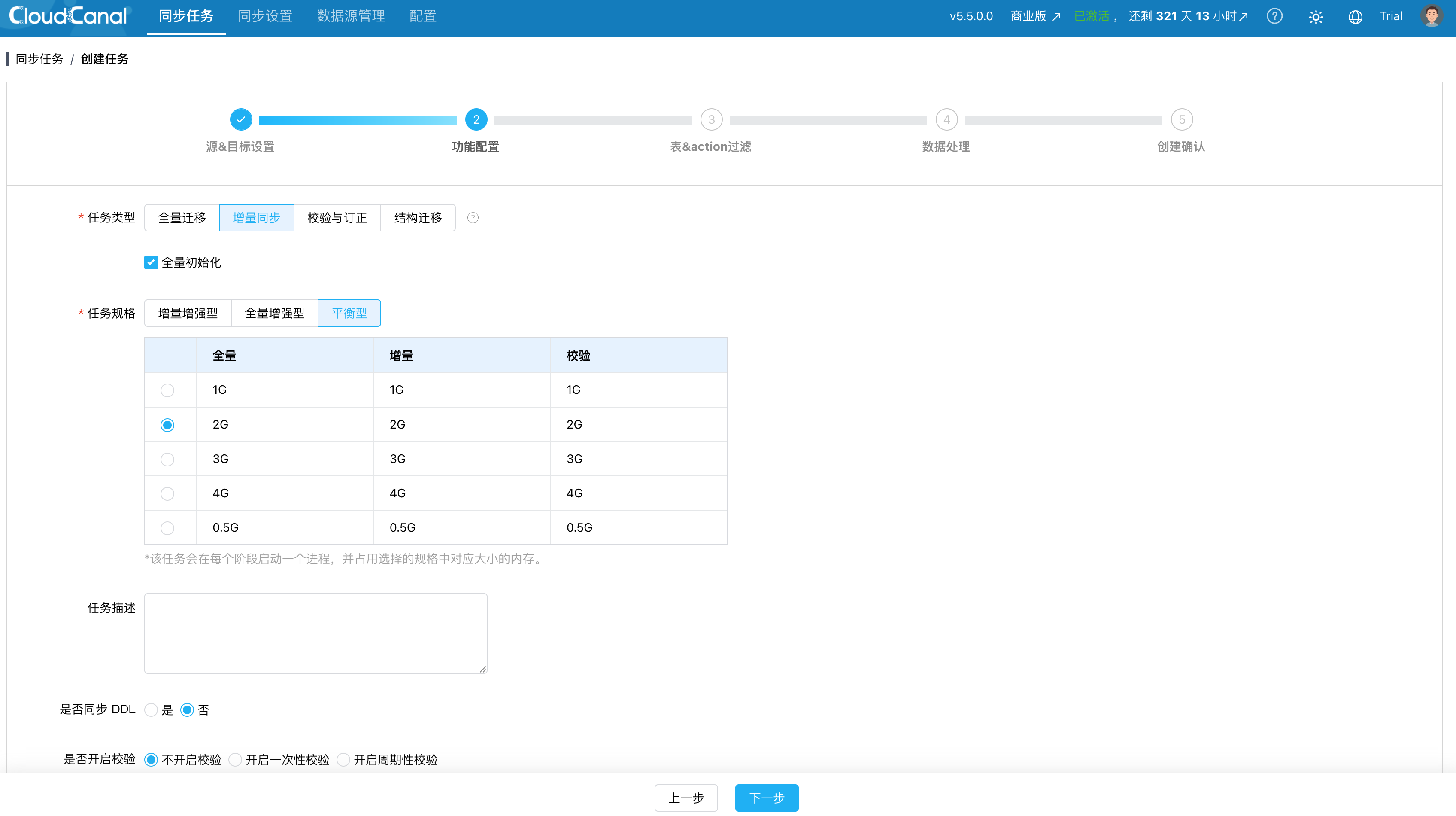This screenshot has width=1456, height=816.
Task: Open the 商业版 edition link
Action: 1035,16
